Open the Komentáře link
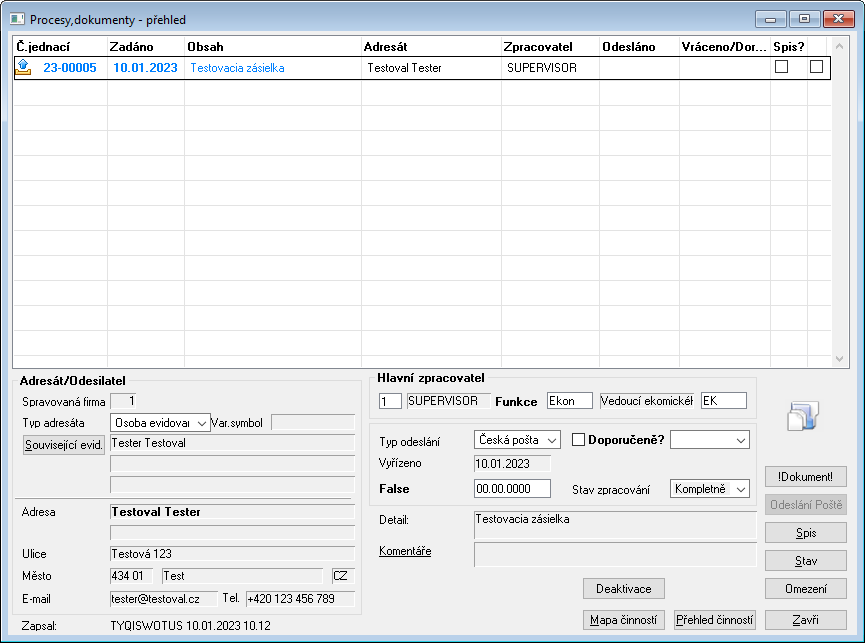Viewport: 865px width, 643px height. 405,551
